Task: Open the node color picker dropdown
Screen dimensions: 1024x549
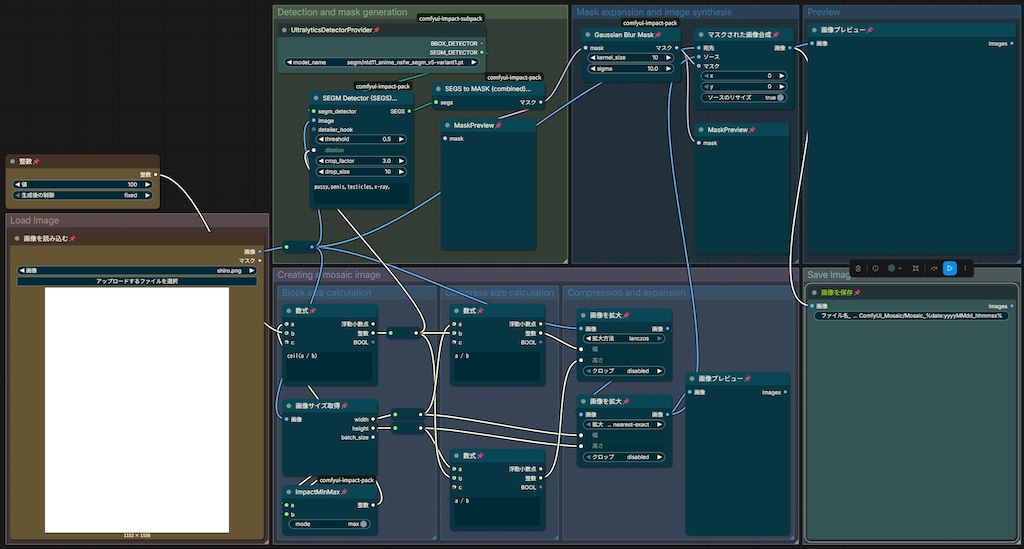Action: click(x=895, y=268)
